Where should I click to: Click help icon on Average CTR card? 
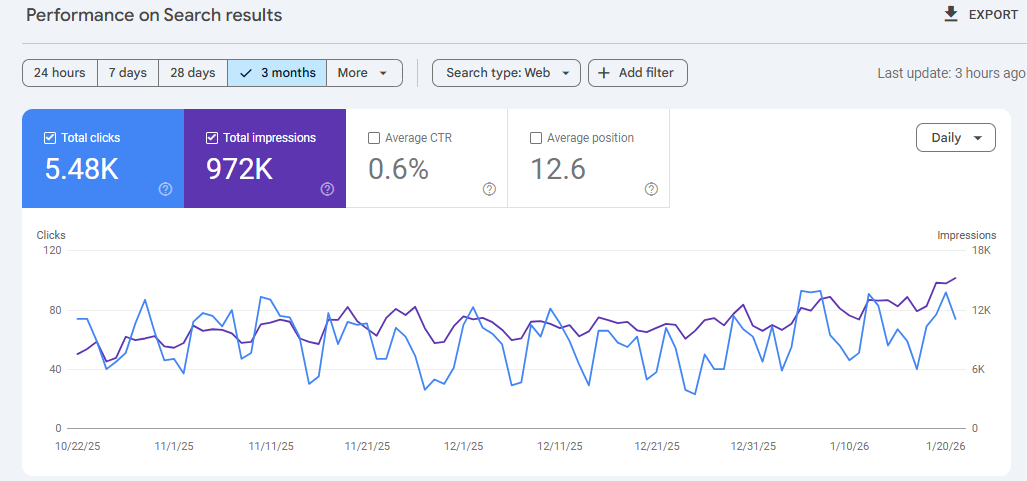coord(489,189)
